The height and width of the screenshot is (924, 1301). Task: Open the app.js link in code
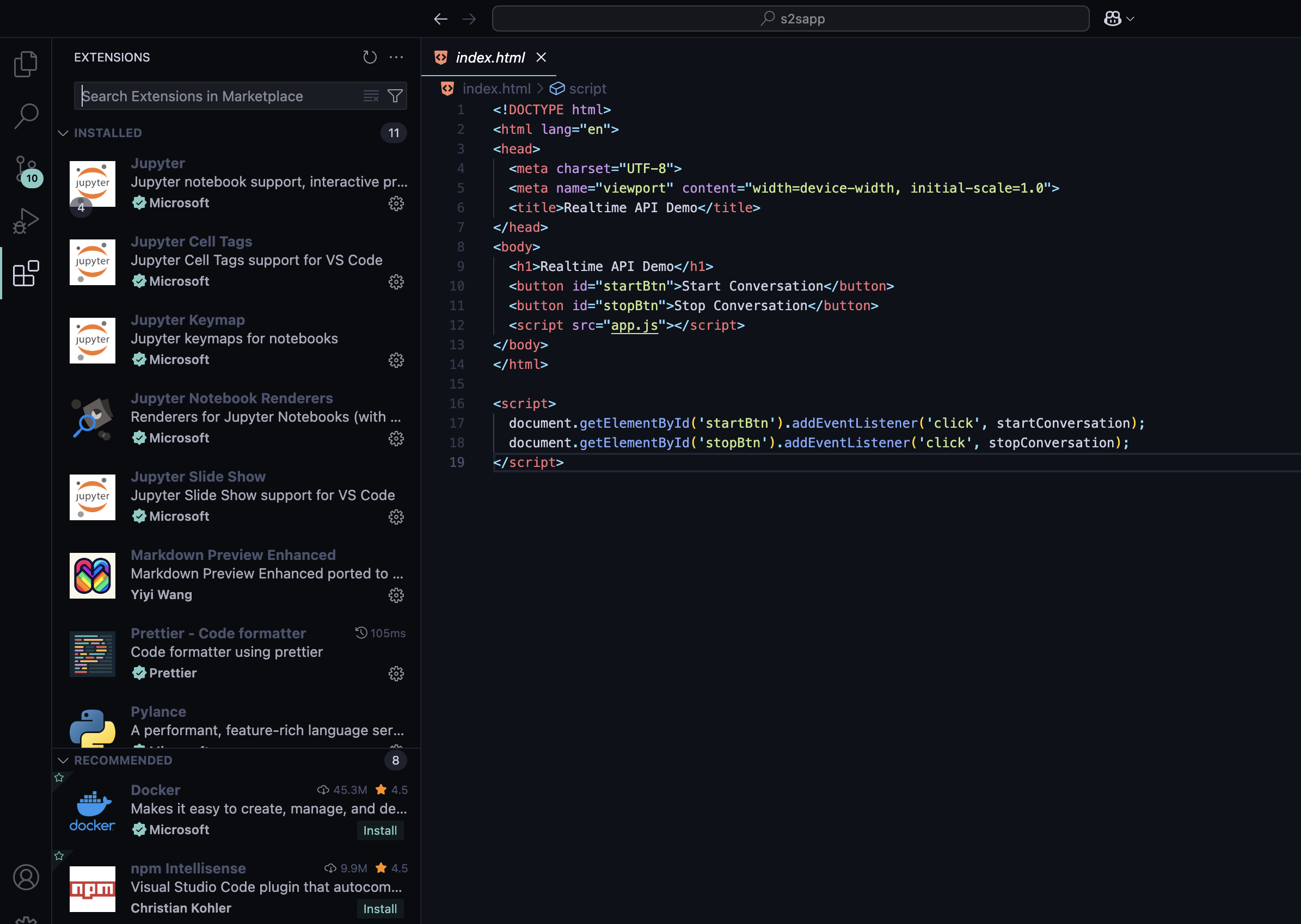[x=634, y=325]
